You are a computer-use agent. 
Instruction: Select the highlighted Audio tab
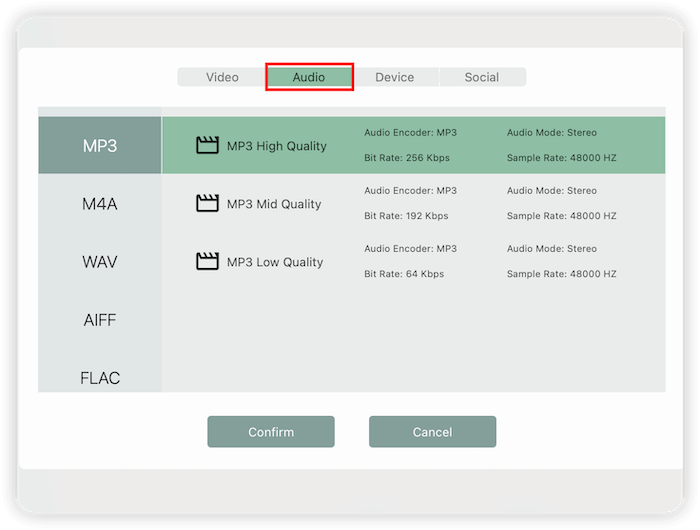pos(309,77)
